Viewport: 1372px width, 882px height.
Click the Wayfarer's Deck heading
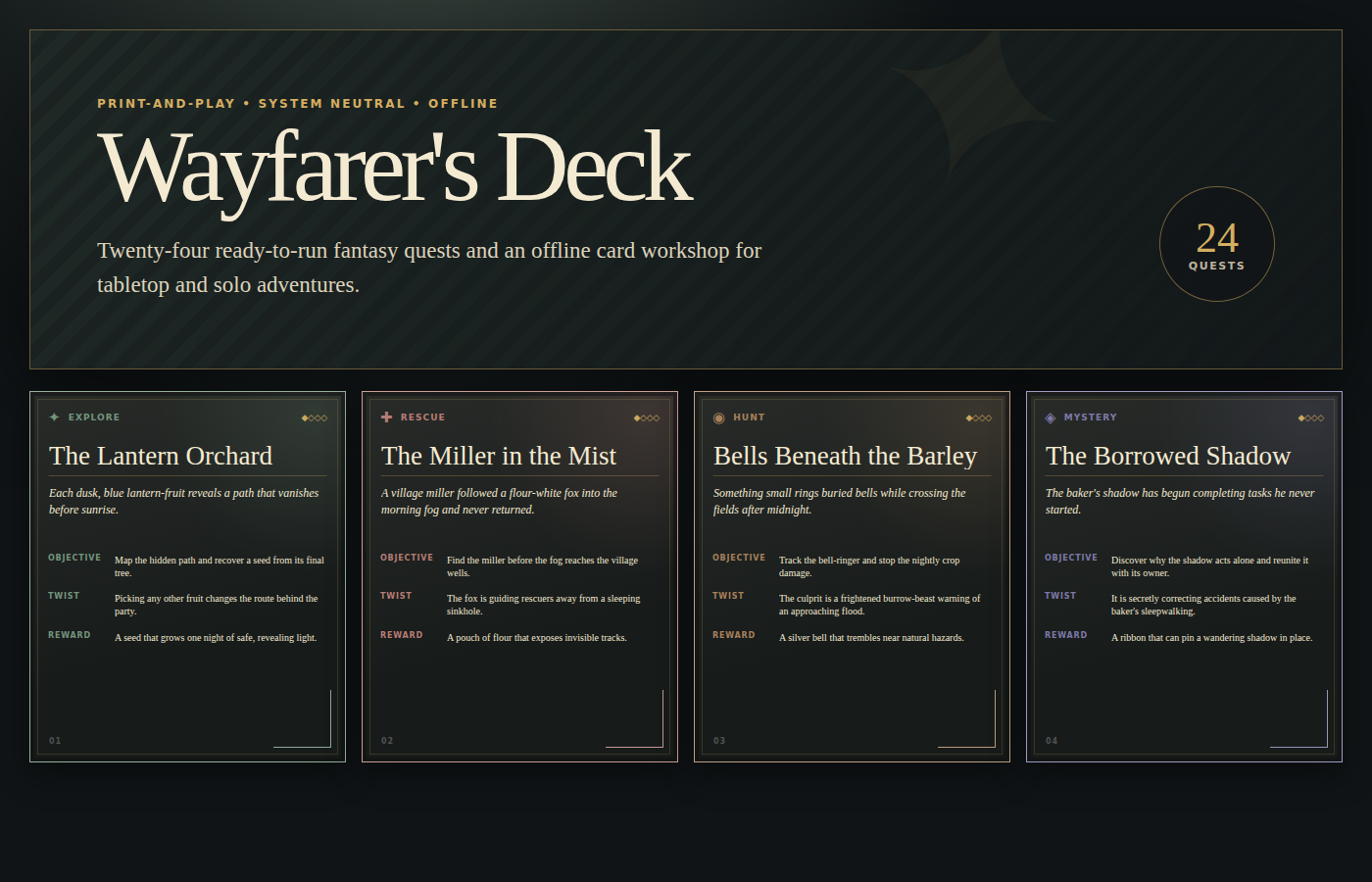(x=395, y=168)
